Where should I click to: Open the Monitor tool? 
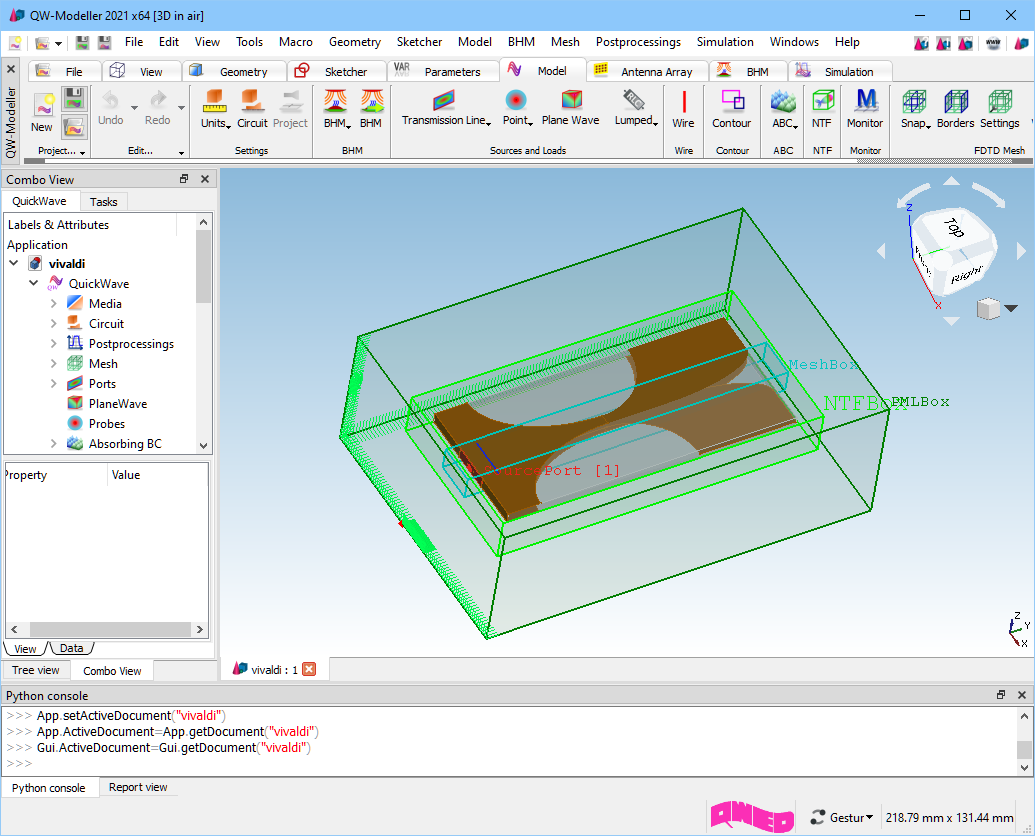coord(865,109)
